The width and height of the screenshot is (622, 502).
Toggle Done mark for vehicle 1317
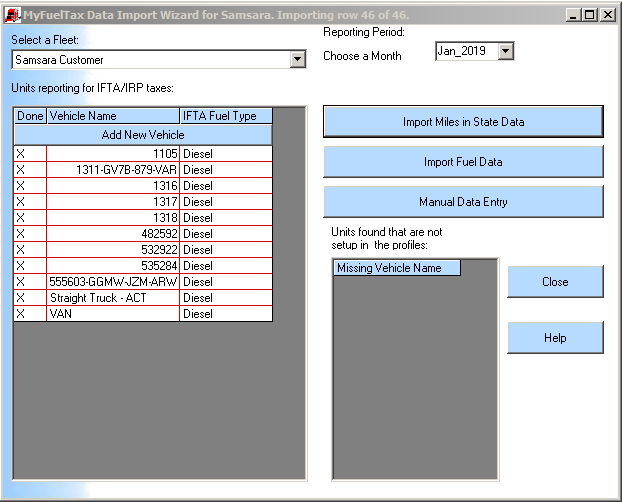coord(30,202)
